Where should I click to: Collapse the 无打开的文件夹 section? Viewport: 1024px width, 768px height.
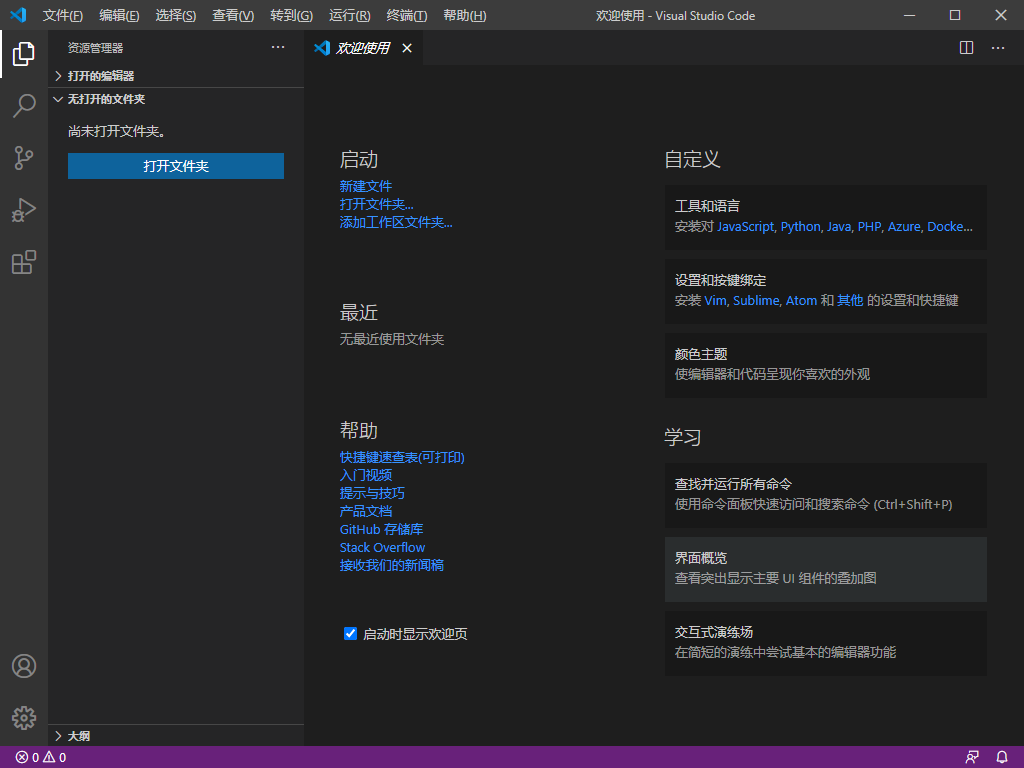tap(176, 99)
